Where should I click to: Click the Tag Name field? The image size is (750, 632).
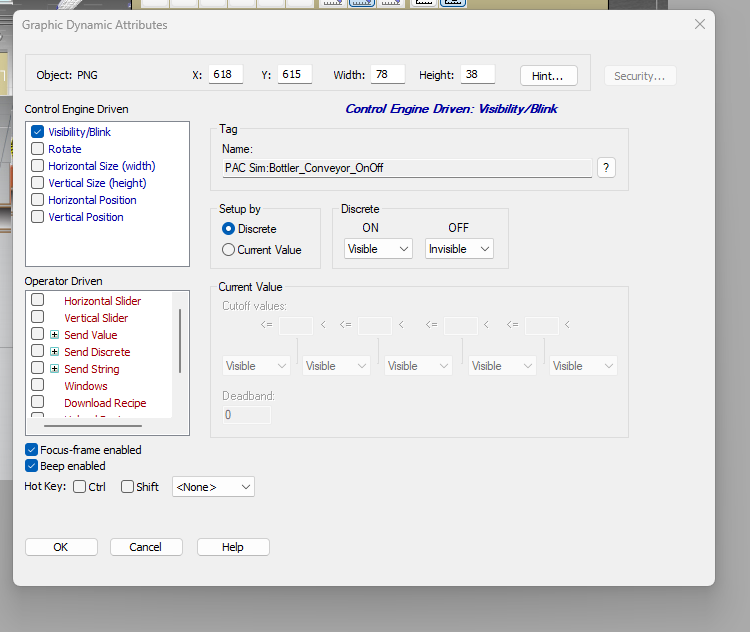coord(407,168)
